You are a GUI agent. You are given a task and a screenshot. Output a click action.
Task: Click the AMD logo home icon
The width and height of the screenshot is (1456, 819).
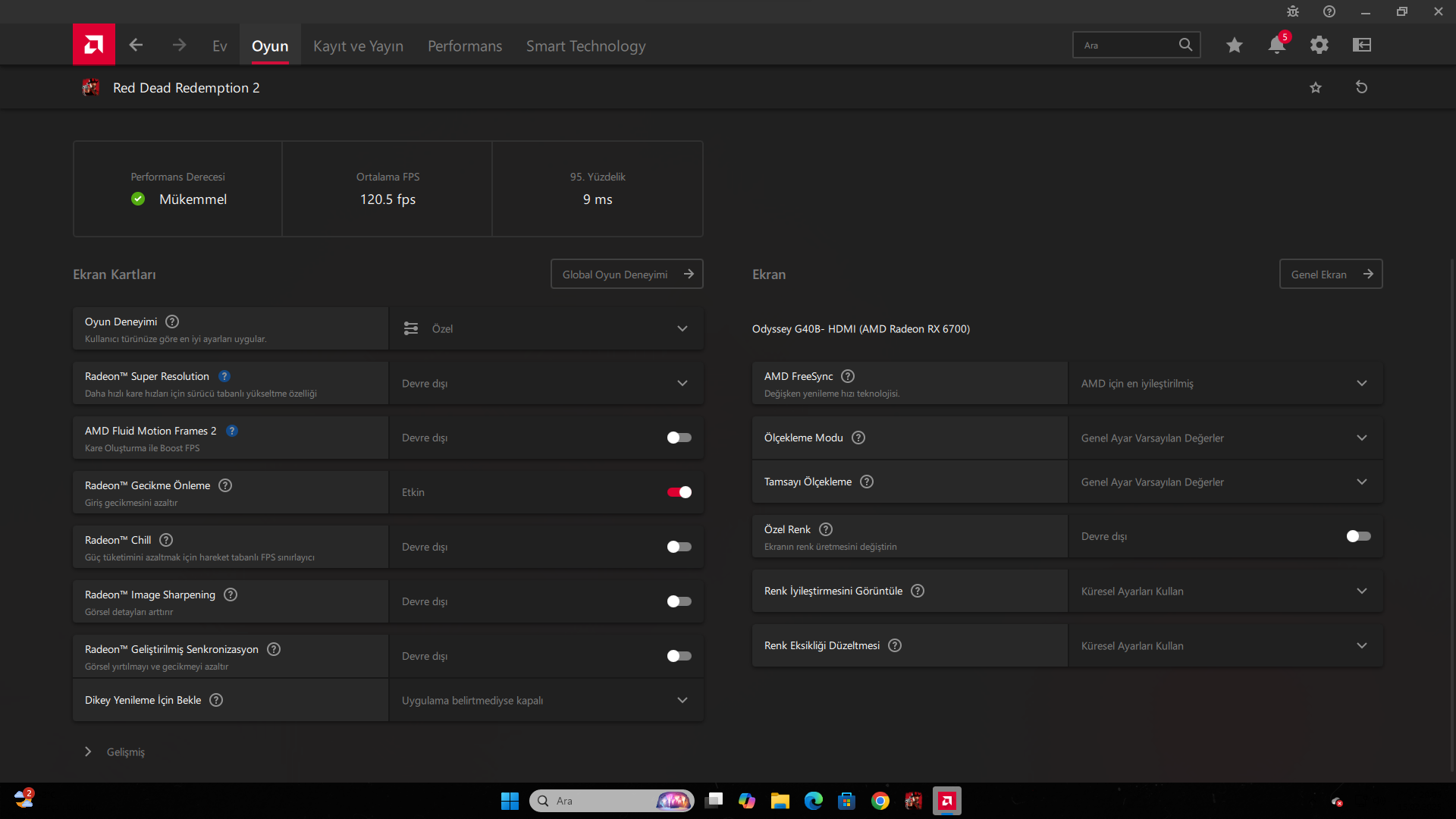click(94, 45)
